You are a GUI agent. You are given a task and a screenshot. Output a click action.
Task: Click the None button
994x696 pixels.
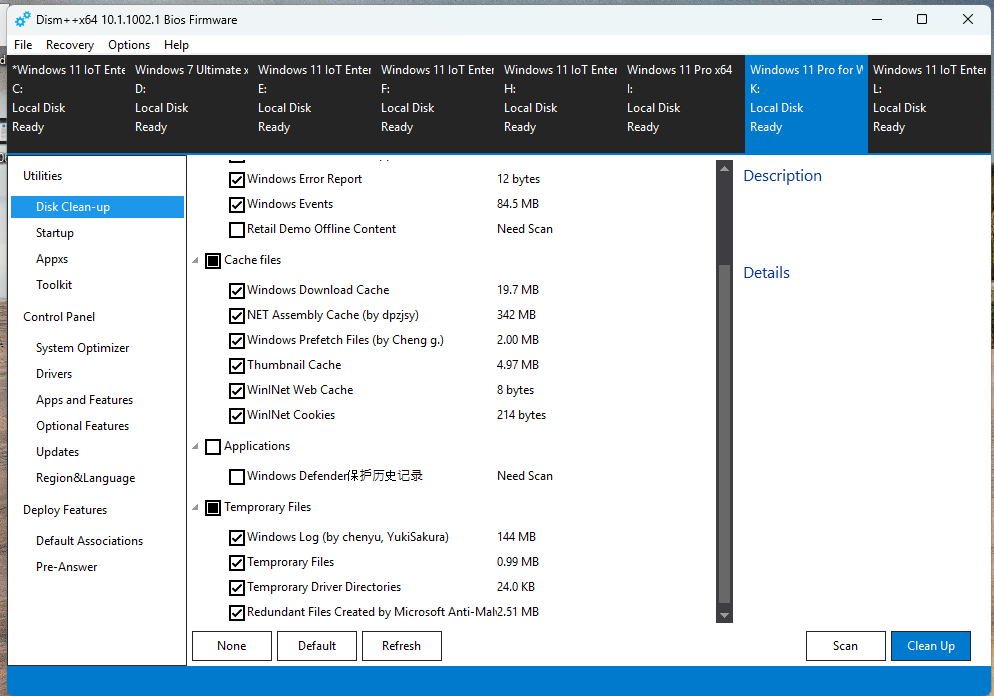click(232, 646)
